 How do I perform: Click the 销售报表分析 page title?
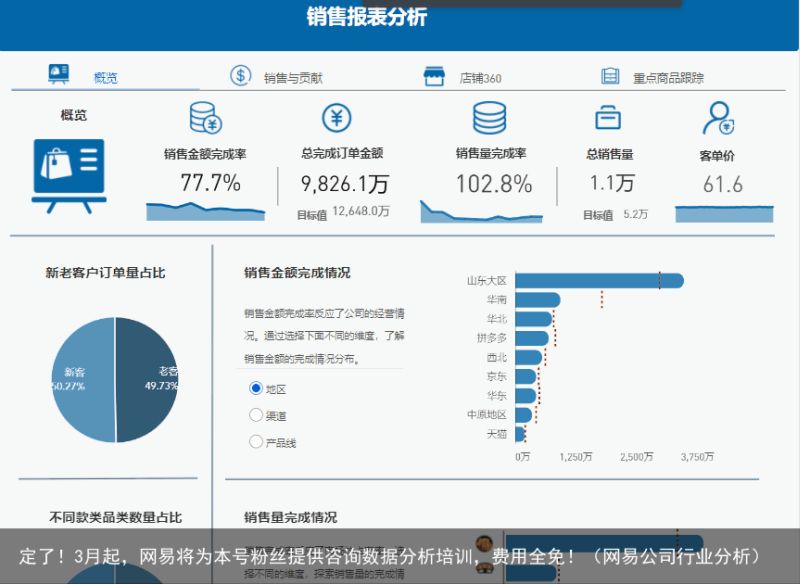tap(366, 17)
